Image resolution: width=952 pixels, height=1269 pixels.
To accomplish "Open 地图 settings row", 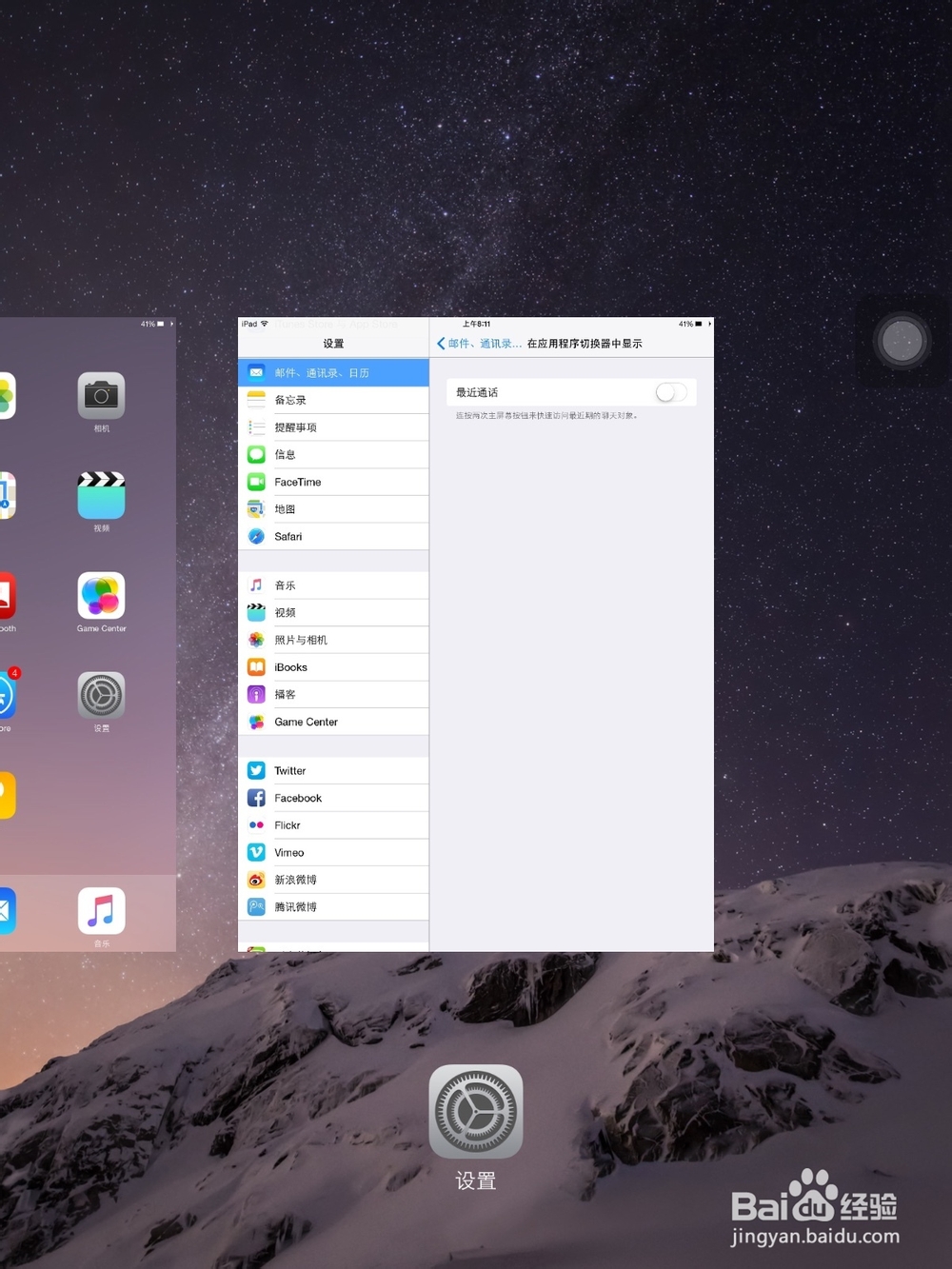I will tap(333, 509).
